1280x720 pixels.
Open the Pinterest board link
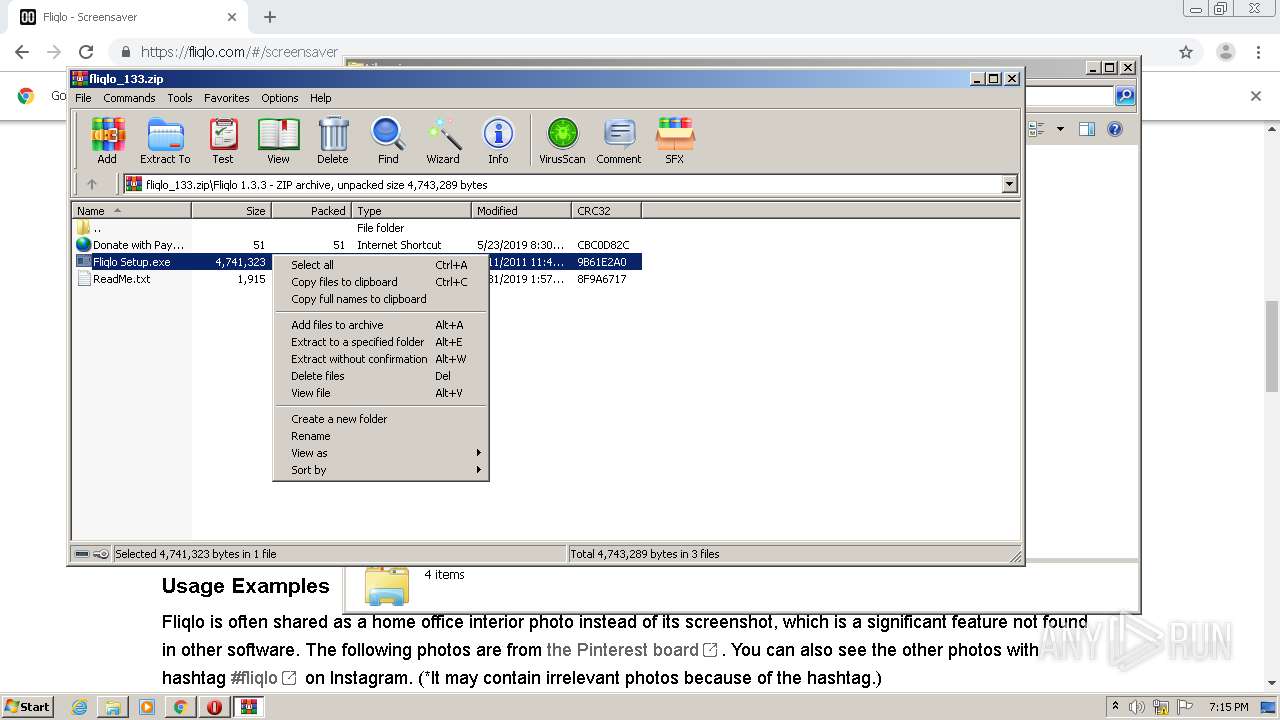(632, 650)
